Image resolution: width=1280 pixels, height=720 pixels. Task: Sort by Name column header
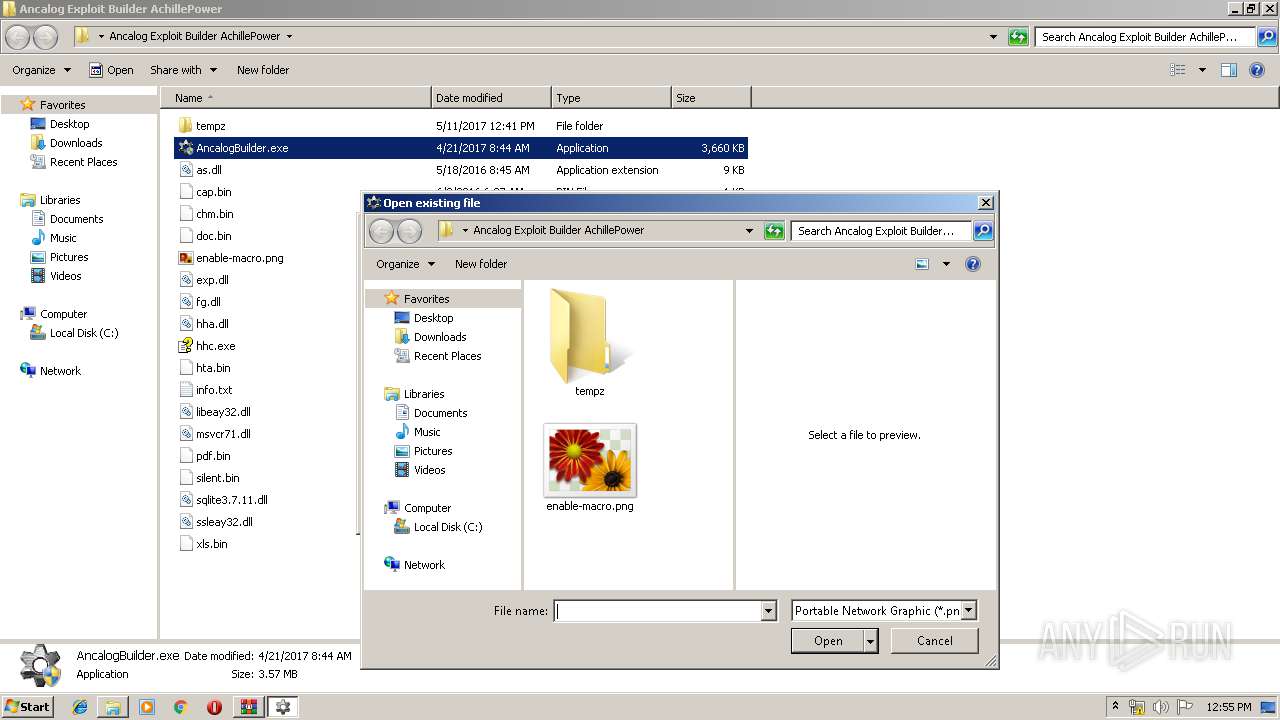296,98
